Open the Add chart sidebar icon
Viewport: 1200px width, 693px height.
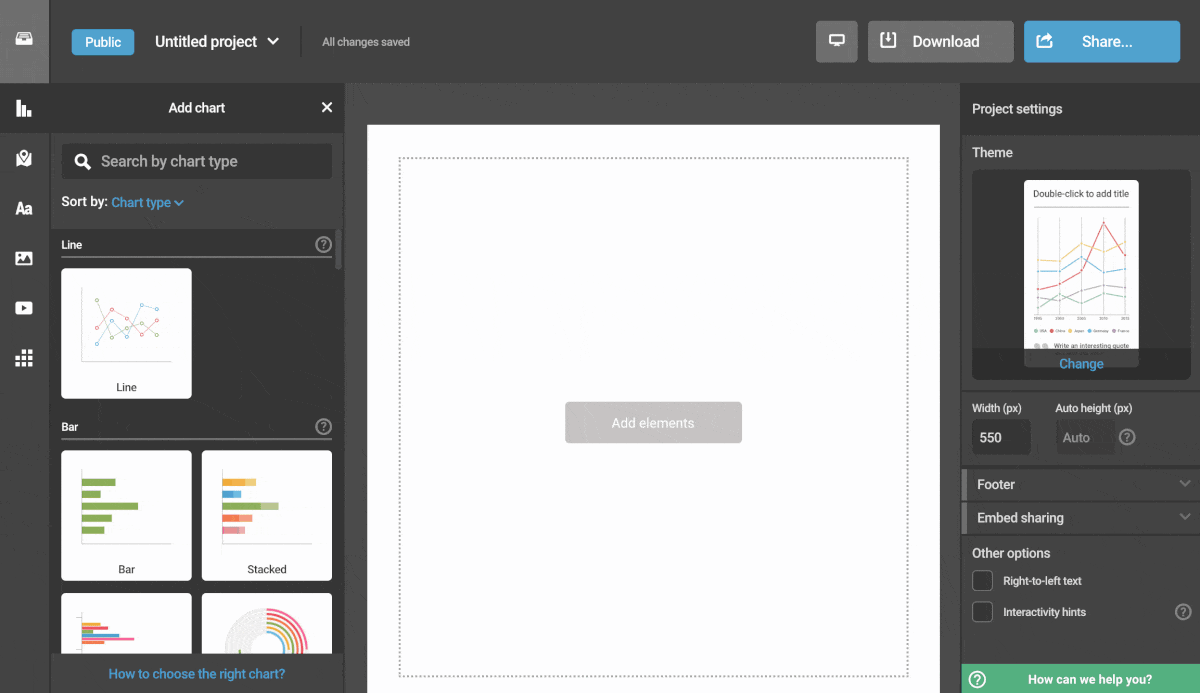coord(24,108)
